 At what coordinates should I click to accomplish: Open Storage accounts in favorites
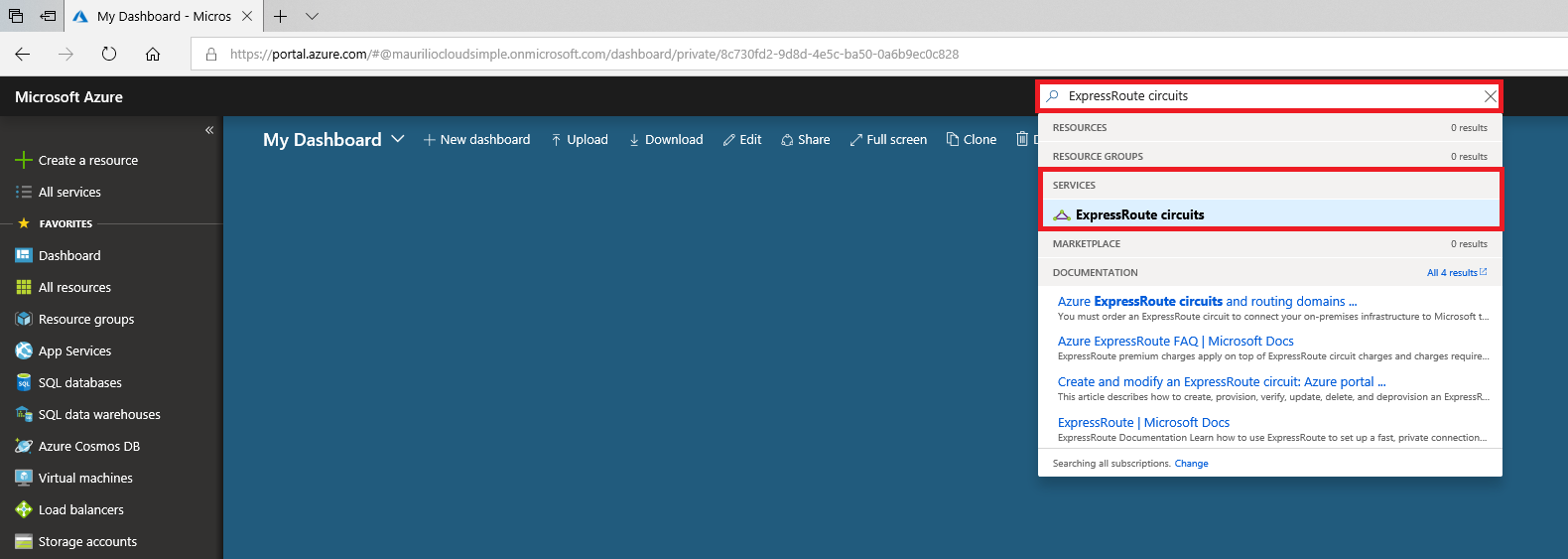point(87,541)
